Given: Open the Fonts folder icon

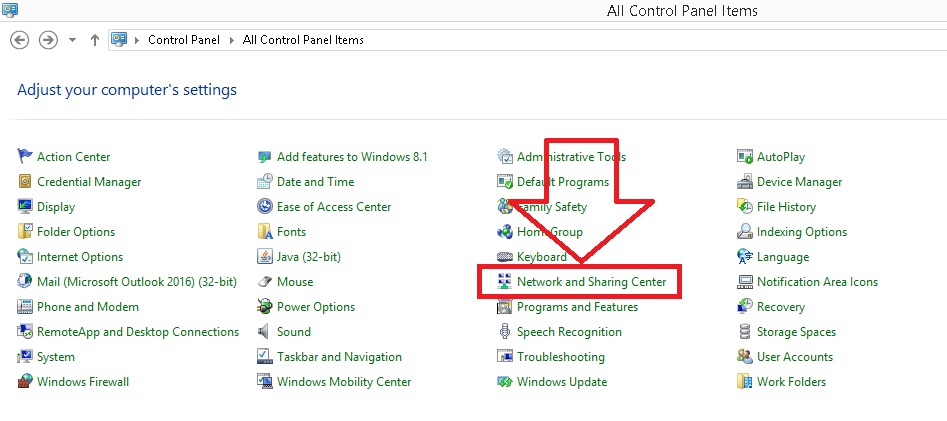Looking at the screenshot, I should [265, 231].
